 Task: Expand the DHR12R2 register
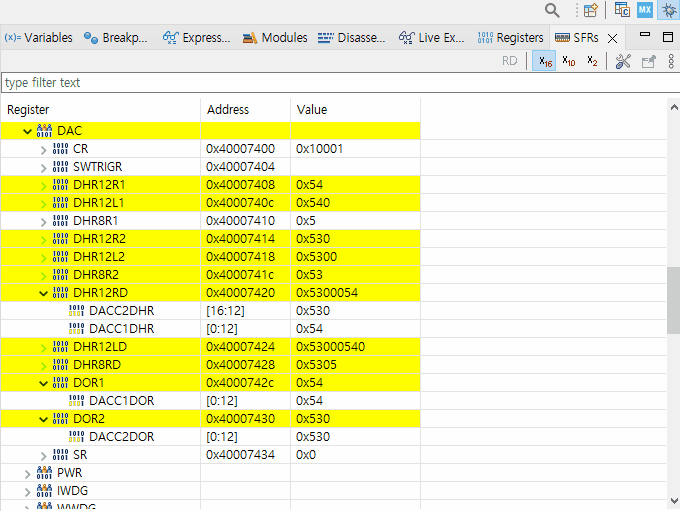pyautogui.click(x=43, y=240)
